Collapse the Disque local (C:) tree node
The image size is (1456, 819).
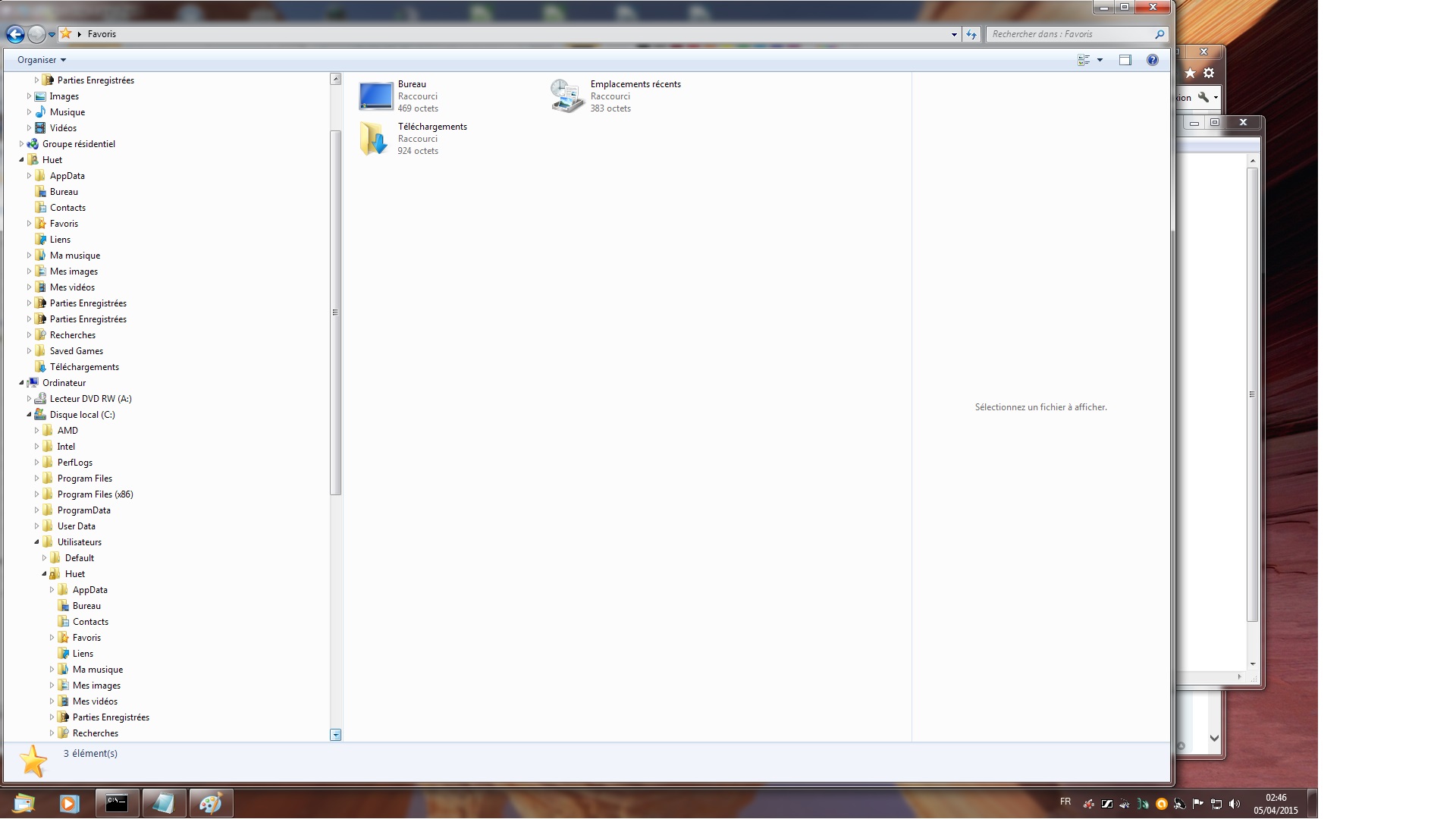click(x=29, y=415)
